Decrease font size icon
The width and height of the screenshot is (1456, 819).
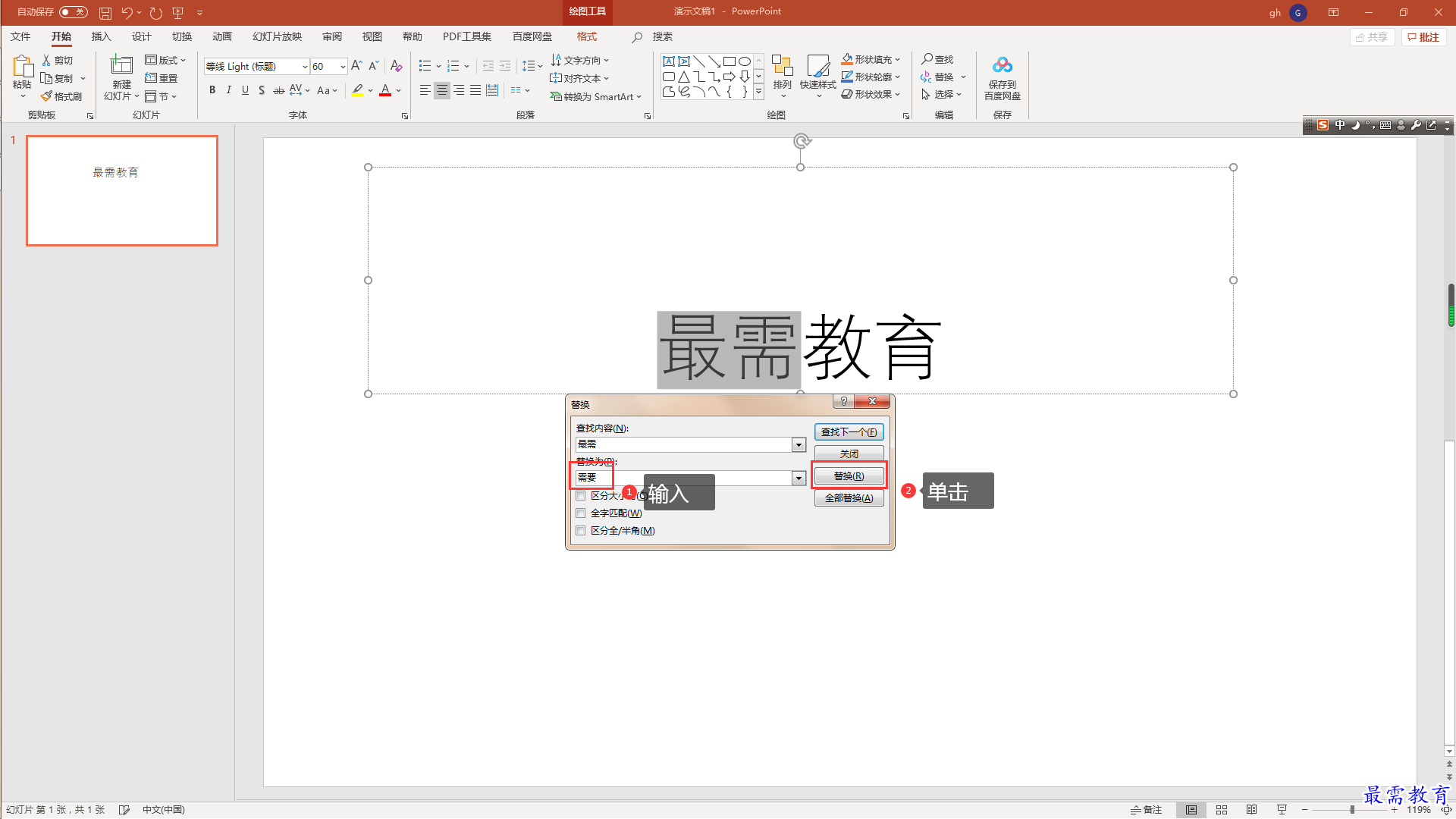click(x=373, y=66)
